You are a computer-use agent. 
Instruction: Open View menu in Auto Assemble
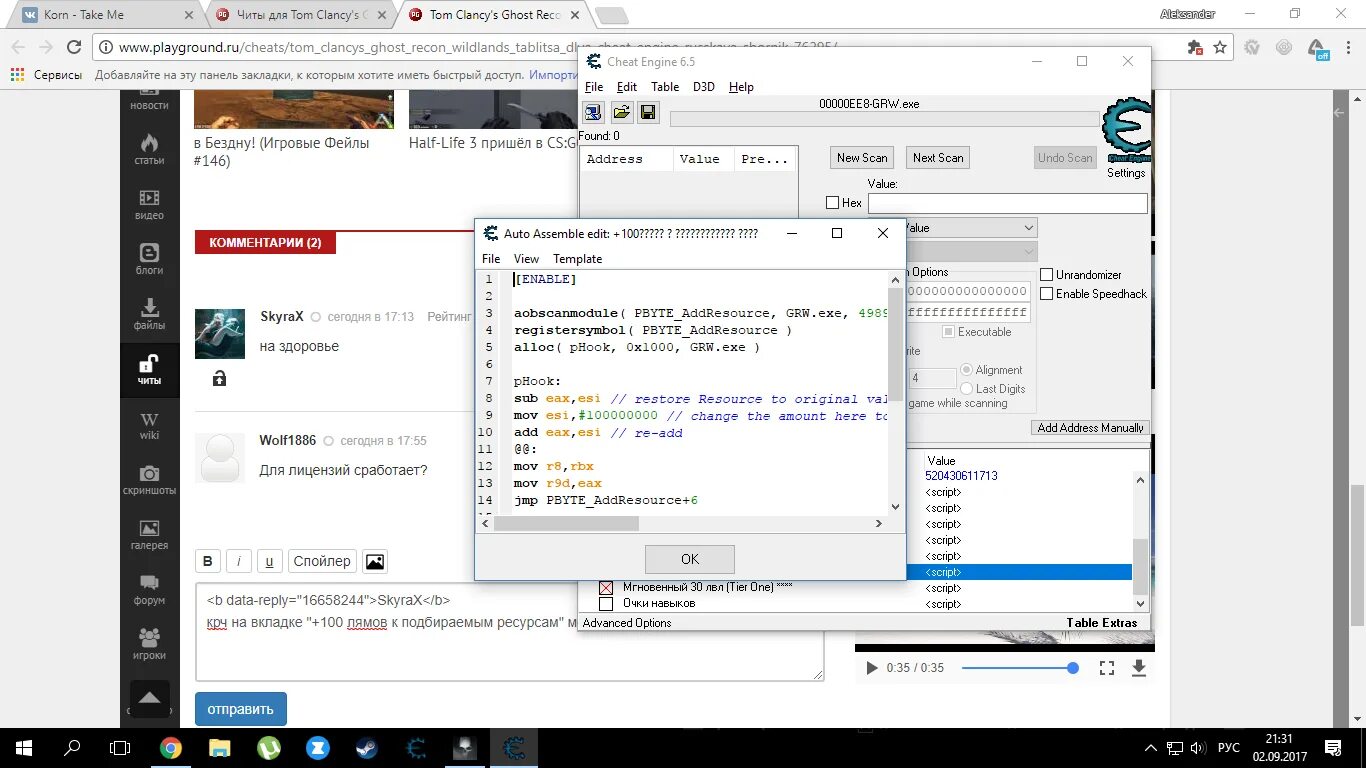tap(526, 259)
